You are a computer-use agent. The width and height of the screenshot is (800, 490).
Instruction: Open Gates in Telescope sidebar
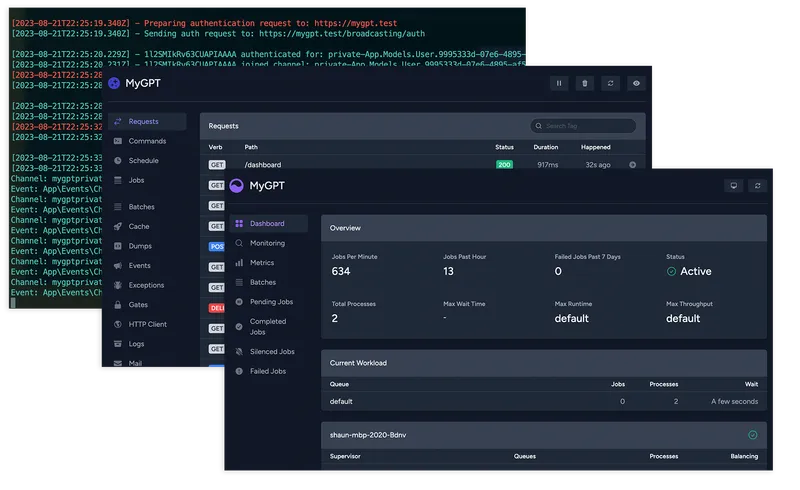click(x=147, y=305)
